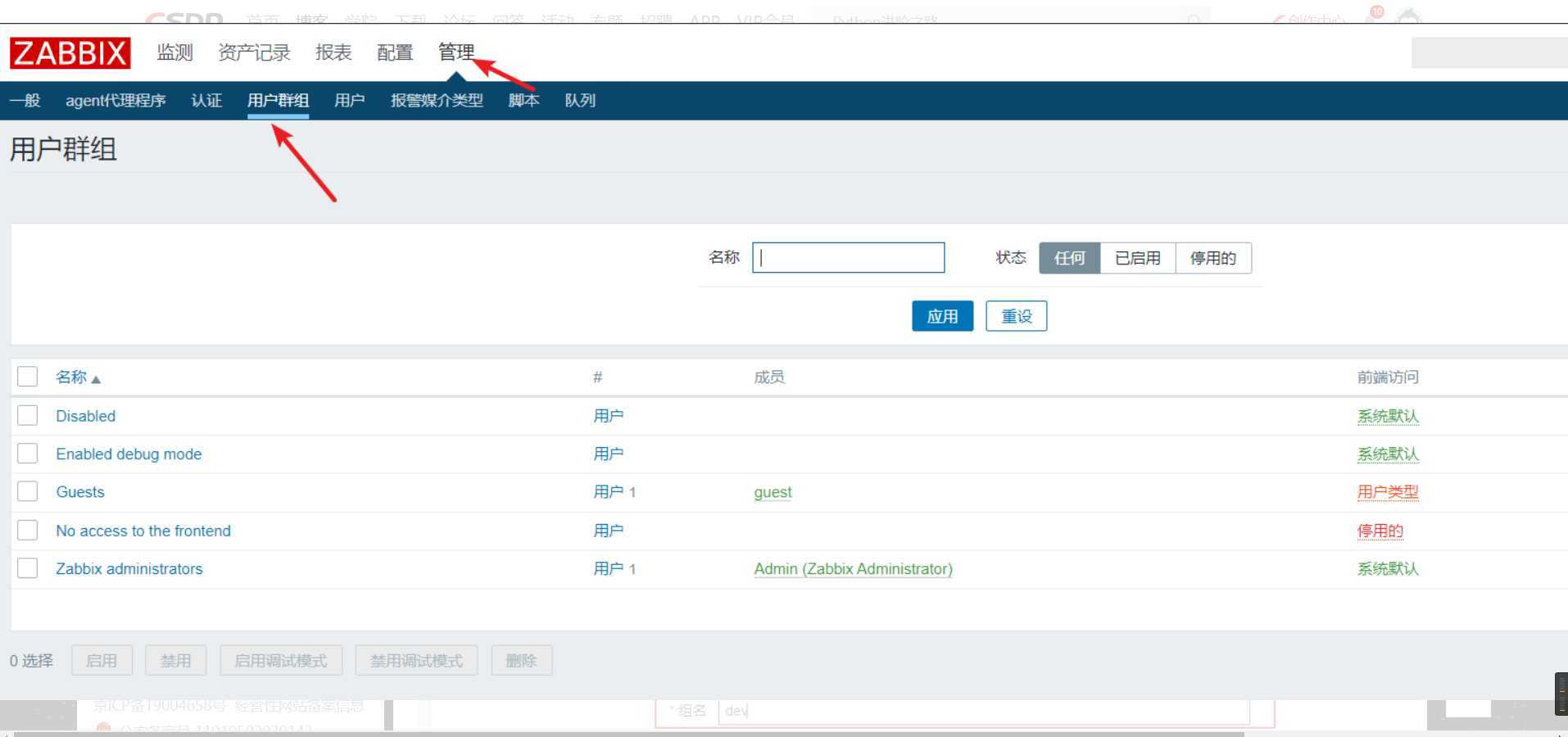Screen dimensions: 1568x737
Task: Open the Enabled debug mode group
Action: (x=129, y=454)
